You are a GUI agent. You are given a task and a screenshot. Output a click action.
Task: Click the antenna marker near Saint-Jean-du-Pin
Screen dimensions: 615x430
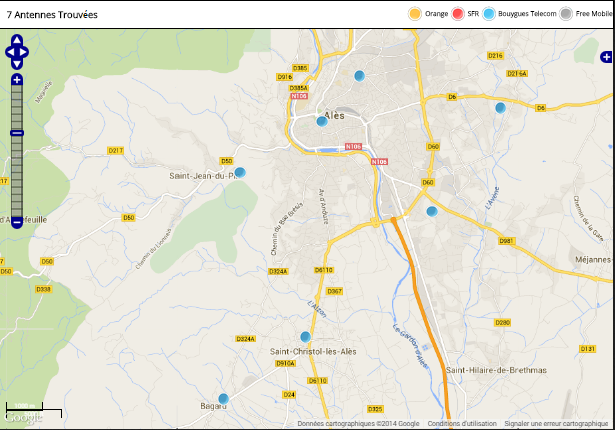[240, 172]
